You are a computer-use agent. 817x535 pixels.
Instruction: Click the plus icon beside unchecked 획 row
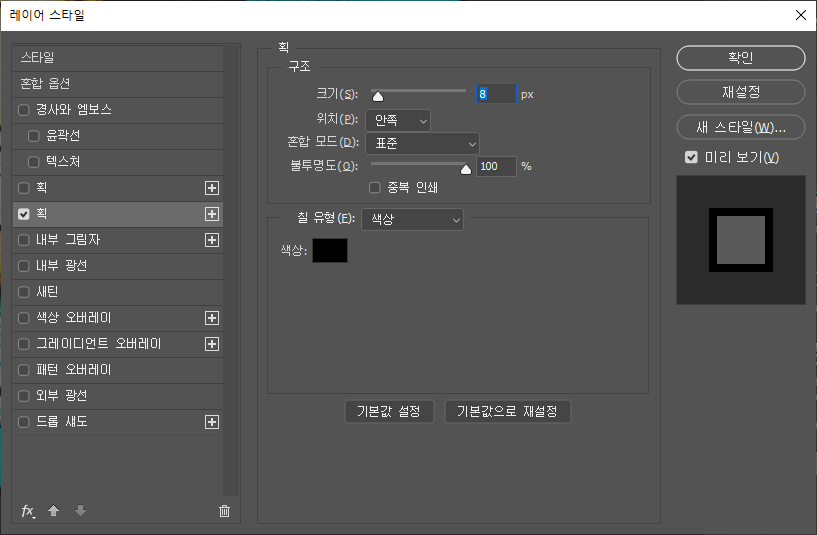click(212, 188)
